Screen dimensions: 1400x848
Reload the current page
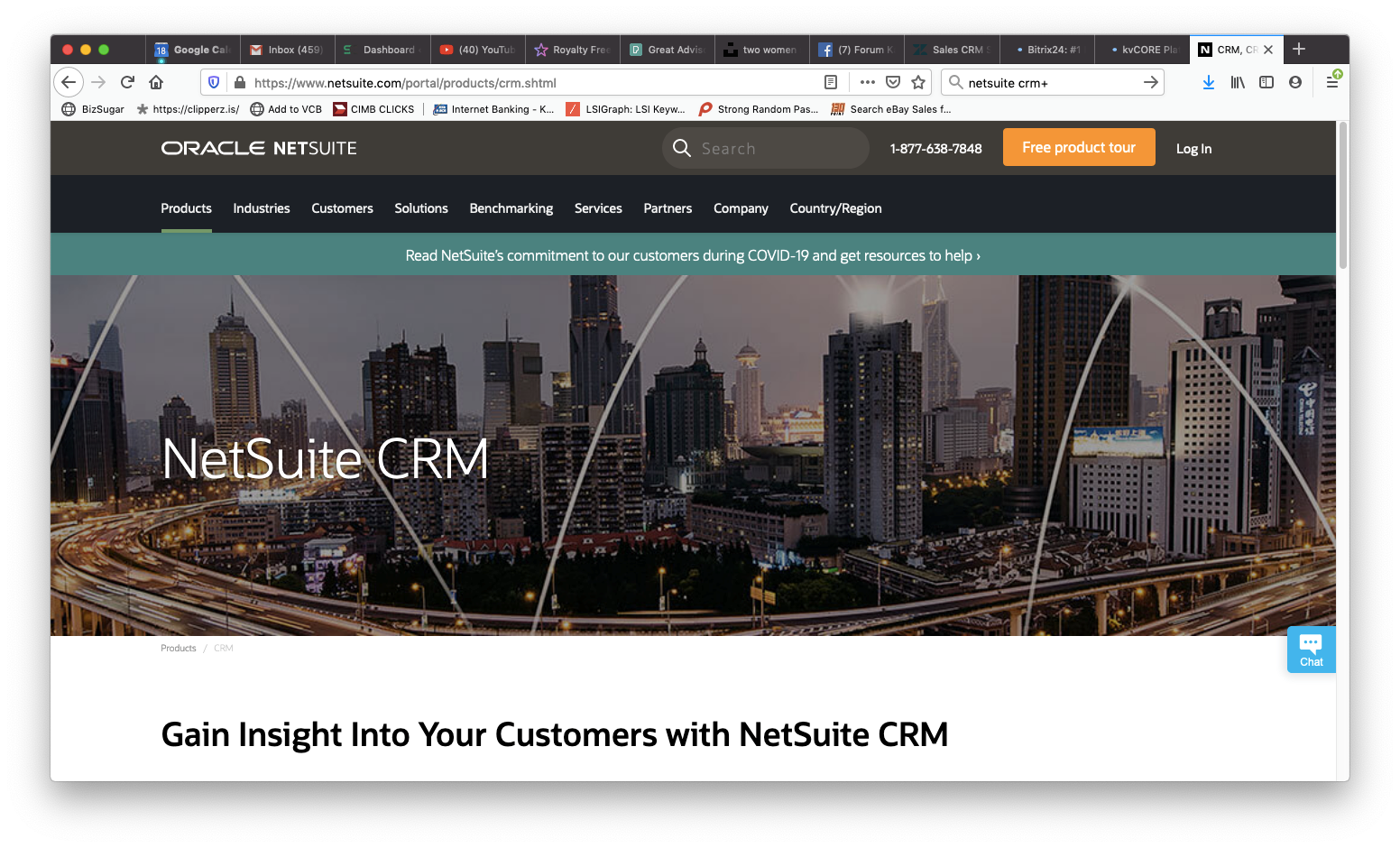point(127,82)
